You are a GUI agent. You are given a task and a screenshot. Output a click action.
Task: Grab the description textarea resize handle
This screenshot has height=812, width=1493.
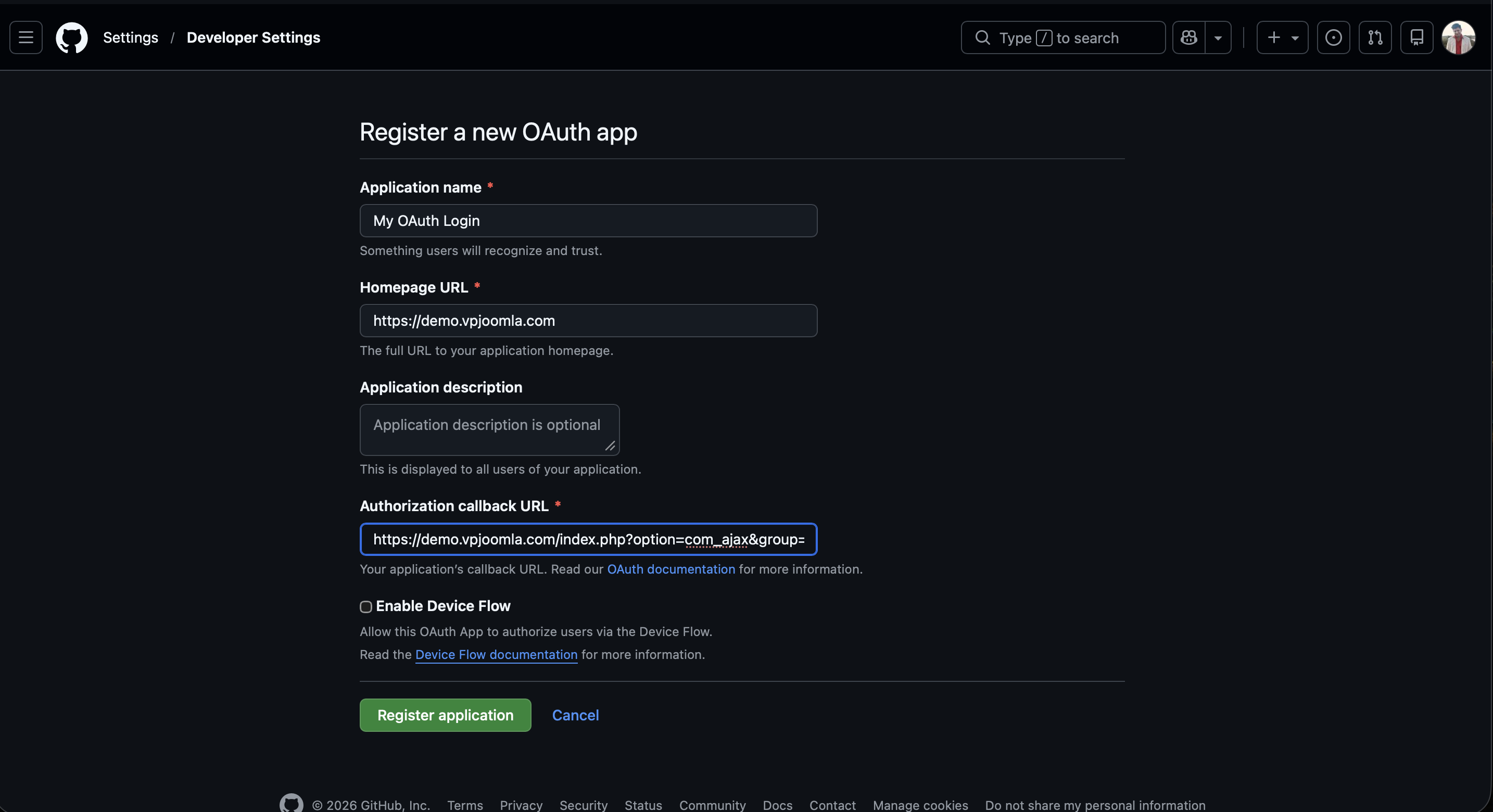click(x=610, y=446)
